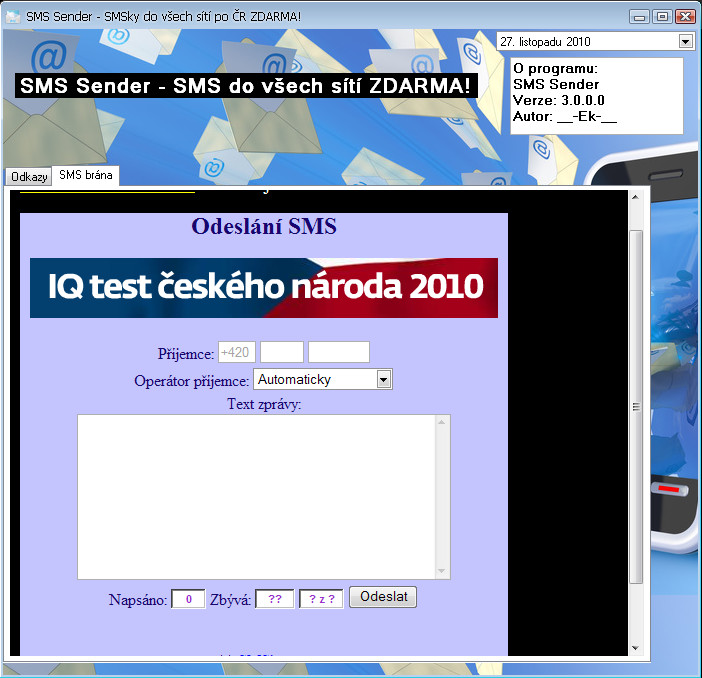Image resolution: width=702 pixels, height=678 pixels.
Task: Click the Odeslání SMS heading
Action: coord(264,227)
